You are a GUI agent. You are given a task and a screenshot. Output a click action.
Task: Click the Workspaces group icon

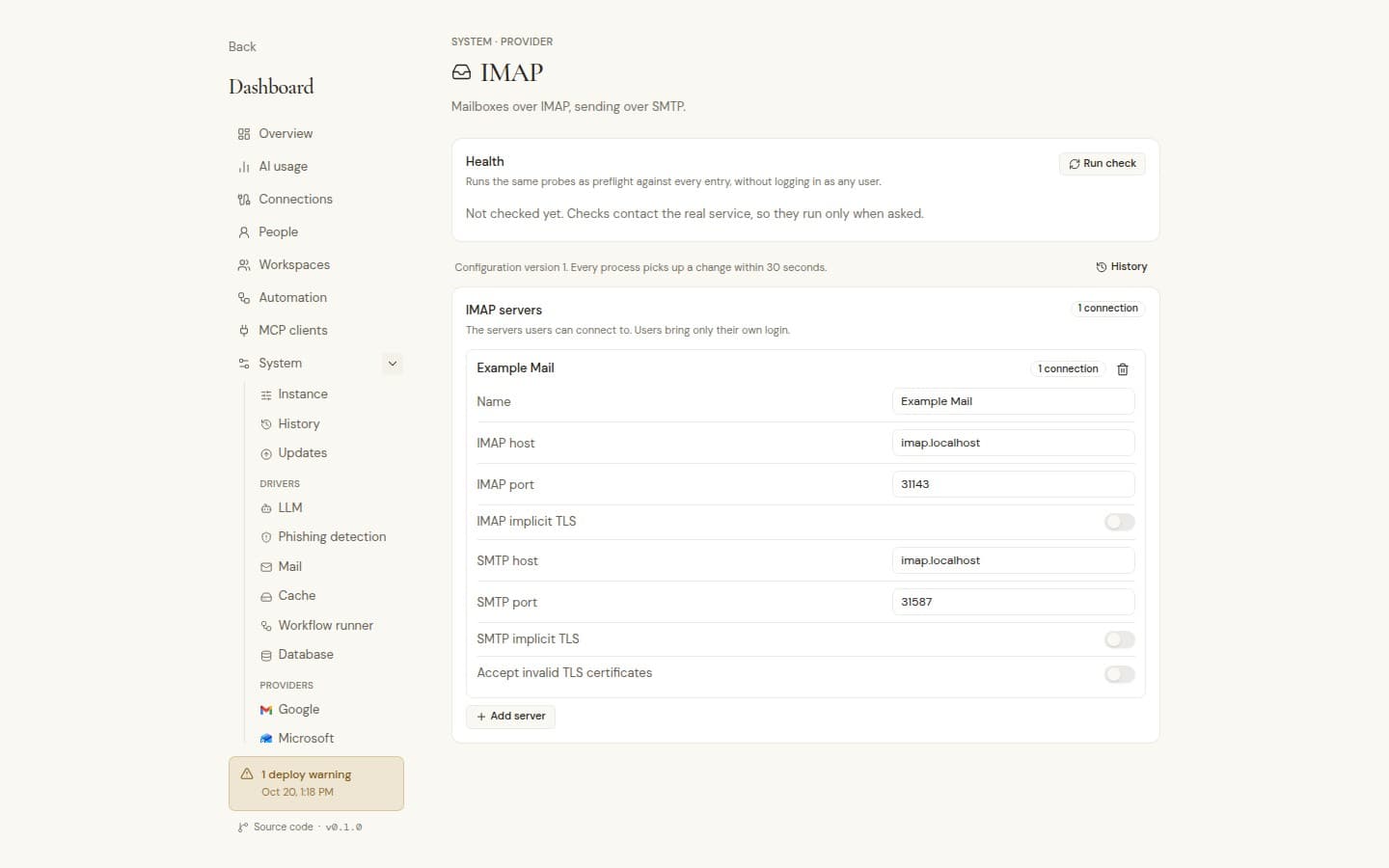[244, 265]
